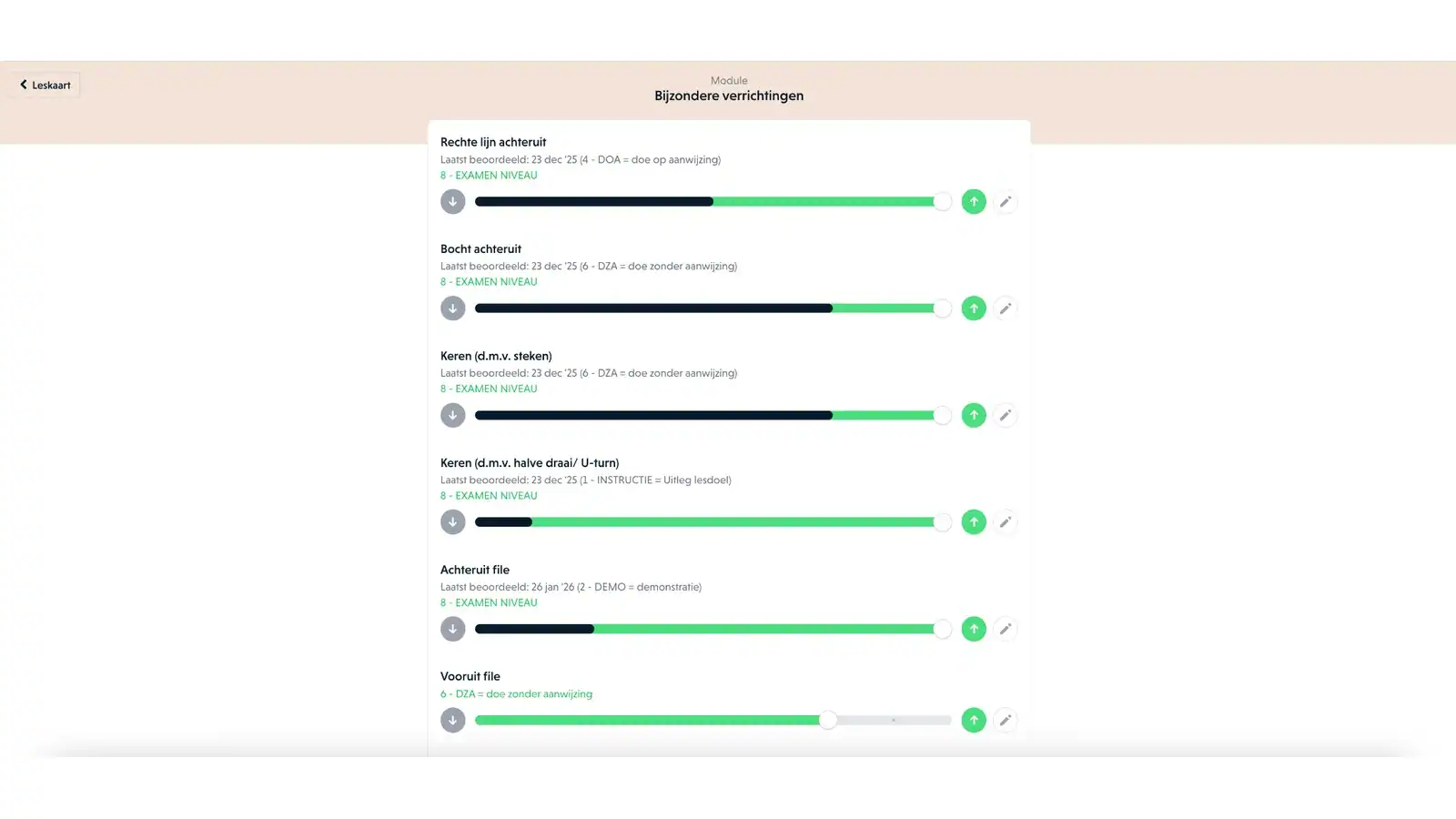Edit halve draai/U-turn entry

(1005, 522)
